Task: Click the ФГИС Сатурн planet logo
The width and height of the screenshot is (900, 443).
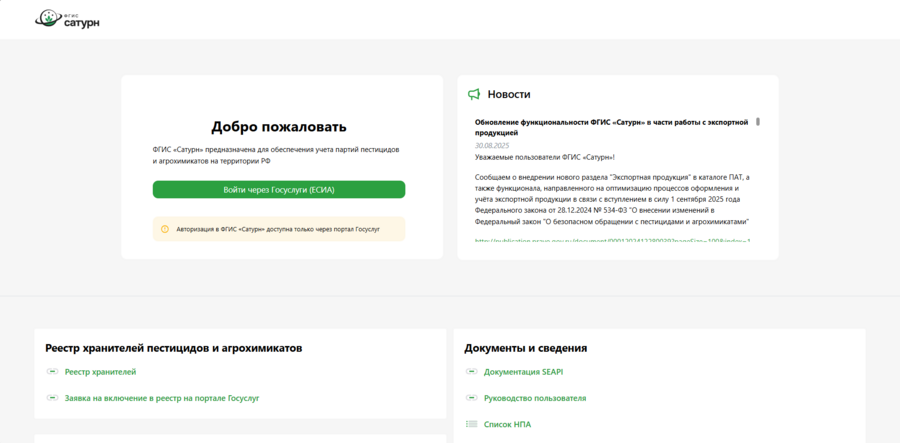Action: tap(47, 18)
